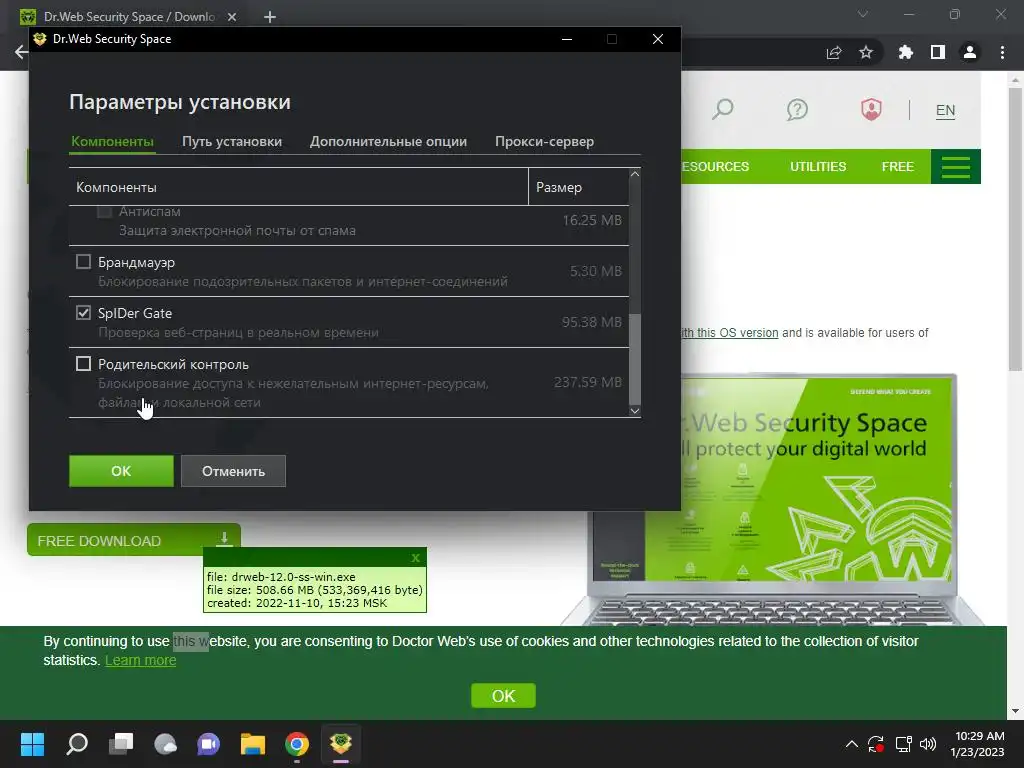
Task: Toggle the greyed Антиспам checkbox
Action: tap(104, 212)
